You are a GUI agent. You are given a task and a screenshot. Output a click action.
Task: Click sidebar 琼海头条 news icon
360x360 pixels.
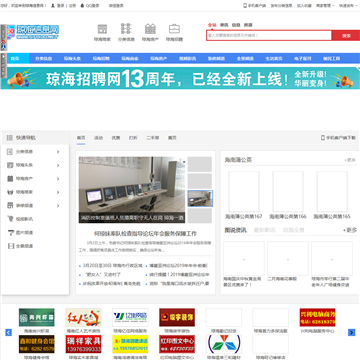tap(10, 165)
